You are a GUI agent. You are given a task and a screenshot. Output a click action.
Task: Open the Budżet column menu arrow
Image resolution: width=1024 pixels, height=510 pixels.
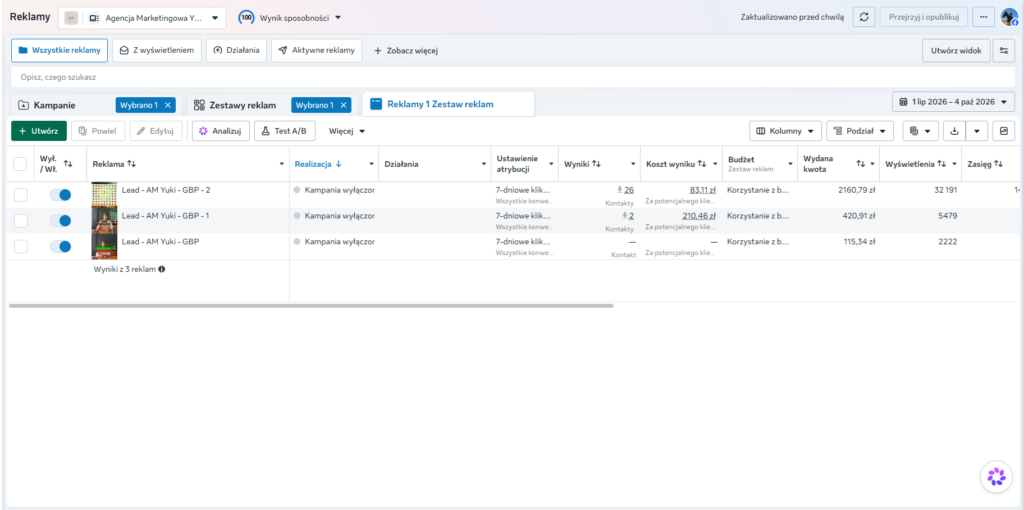point(790,164)
